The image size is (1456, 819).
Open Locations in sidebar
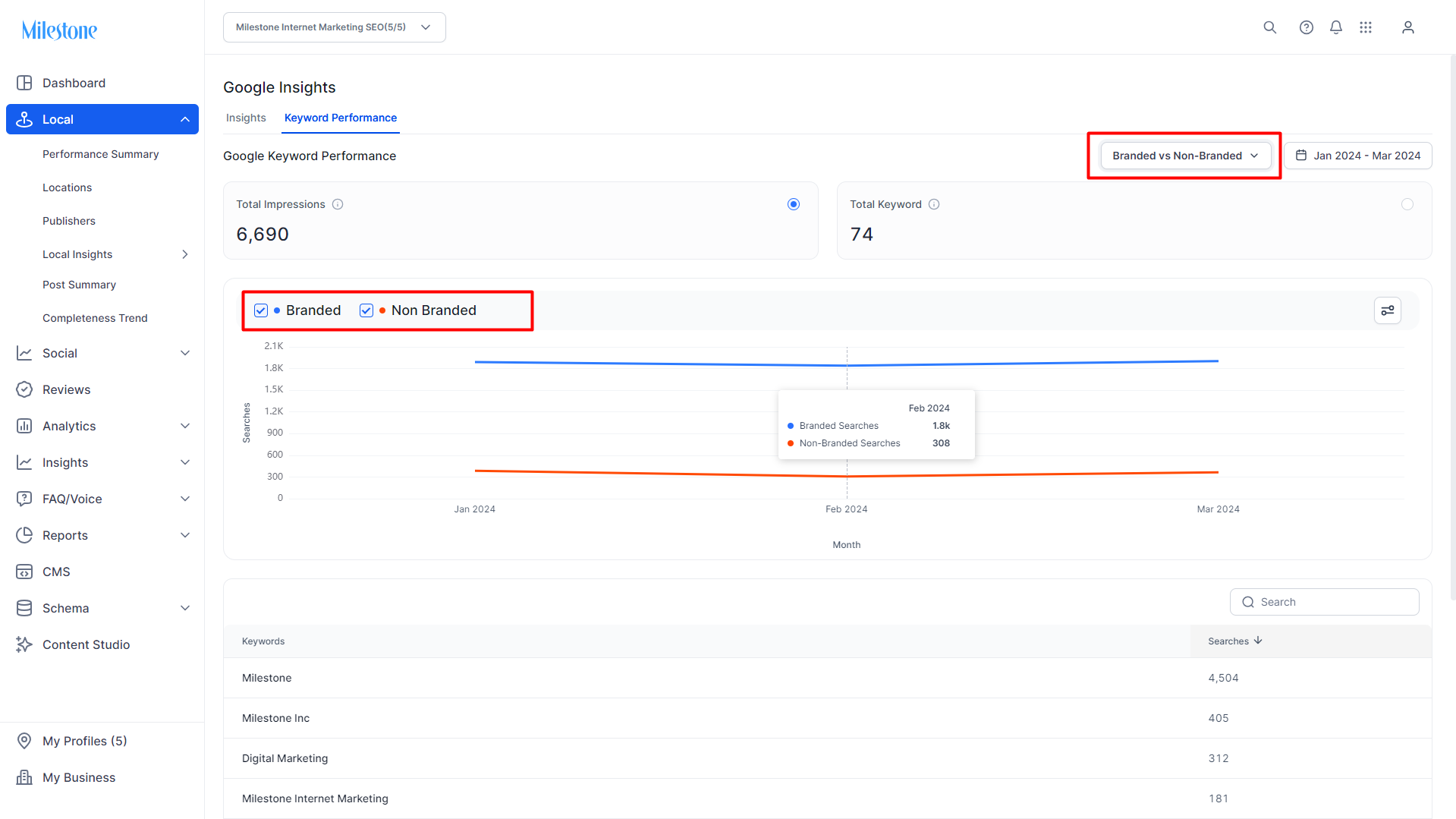(67, 187)
